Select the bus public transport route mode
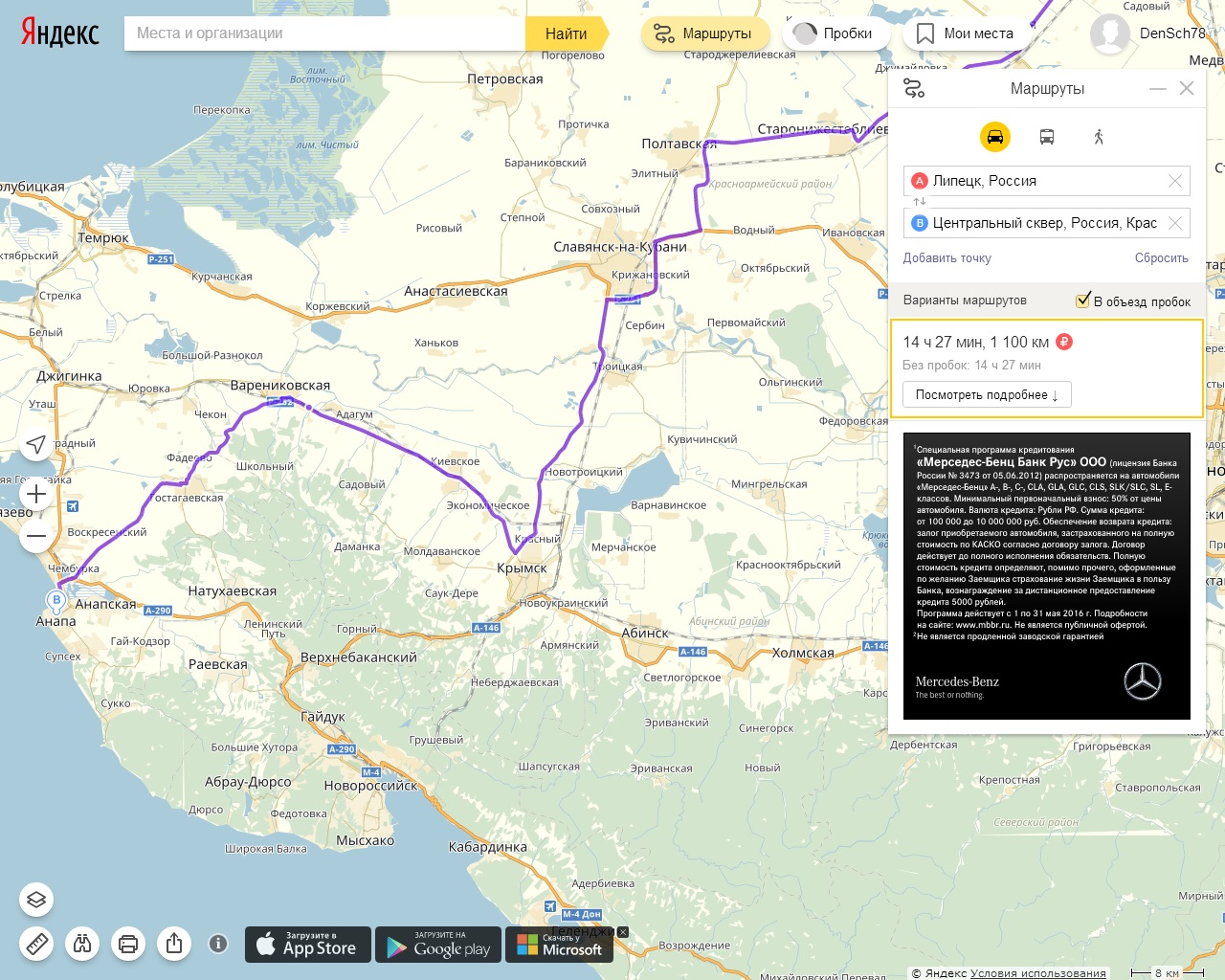 click(1047, 137)
